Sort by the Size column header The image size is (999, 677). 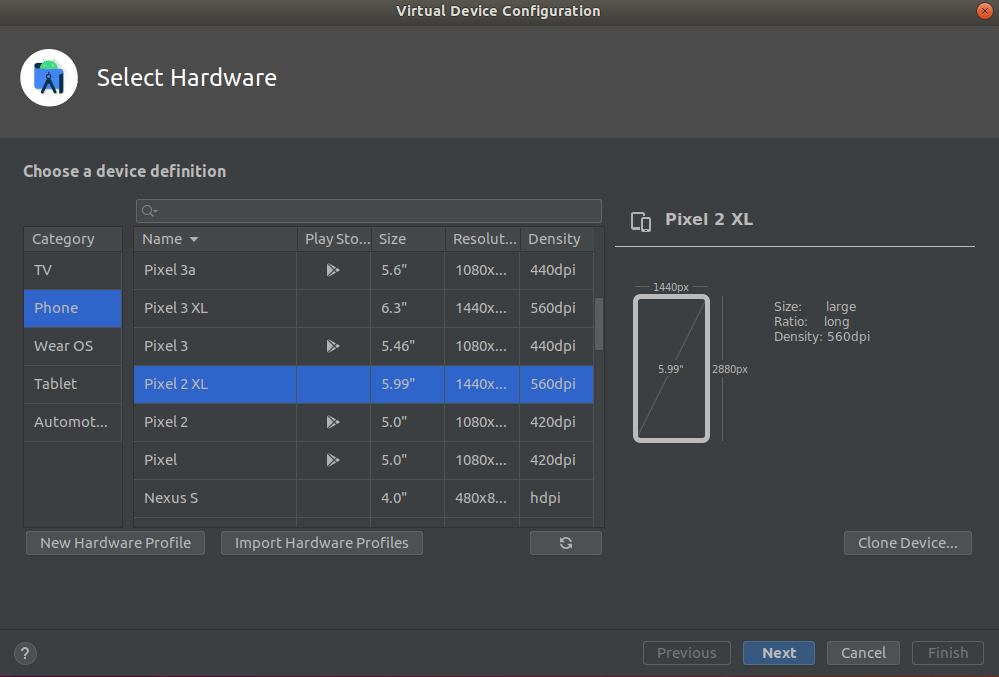408,239
